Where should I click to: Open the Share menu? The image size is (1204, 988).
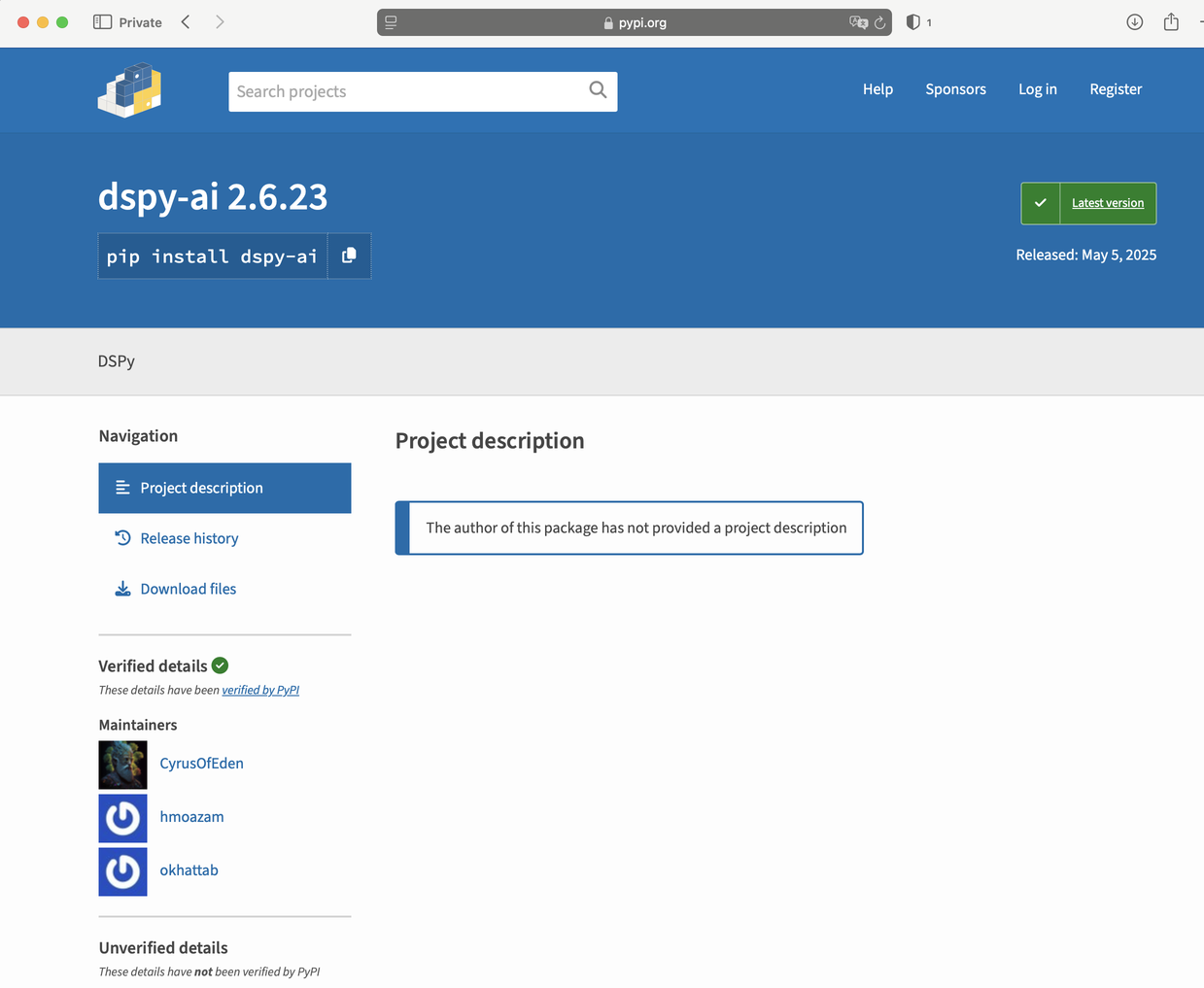(x=1171, y=21)
